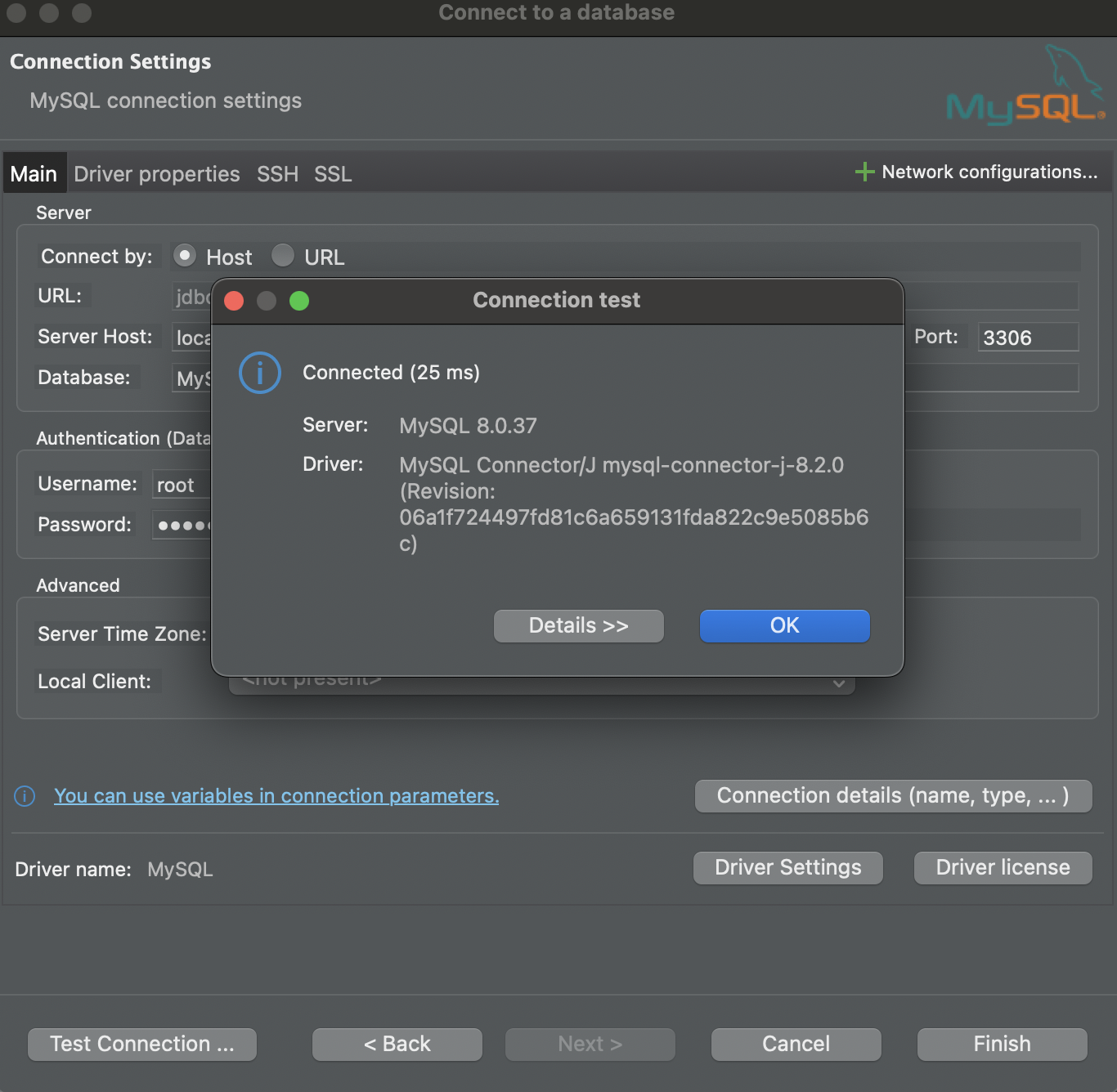The width and height of the screenshot is (1117, 1092).
Task: Click OK in the Connection test dialog
Action: (x=785, y=626)
